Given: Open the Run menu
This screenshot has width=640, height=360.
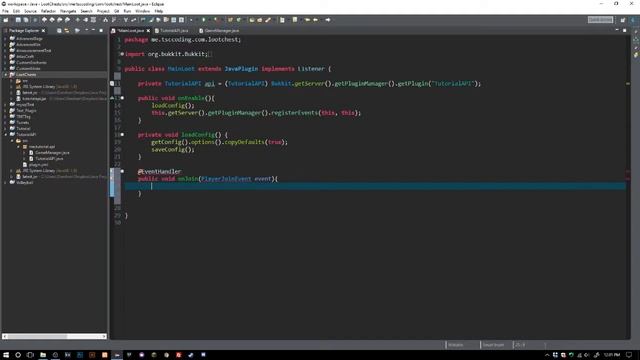Looking at the screenshot, I should pyautogui.click(x=127, y=11).
